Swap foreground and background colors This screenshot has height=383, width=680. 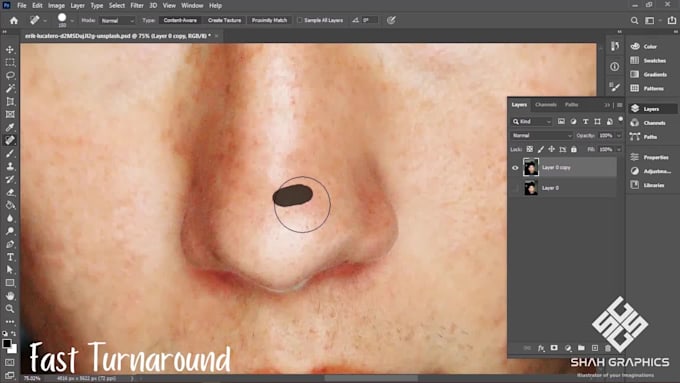[13, 334]
